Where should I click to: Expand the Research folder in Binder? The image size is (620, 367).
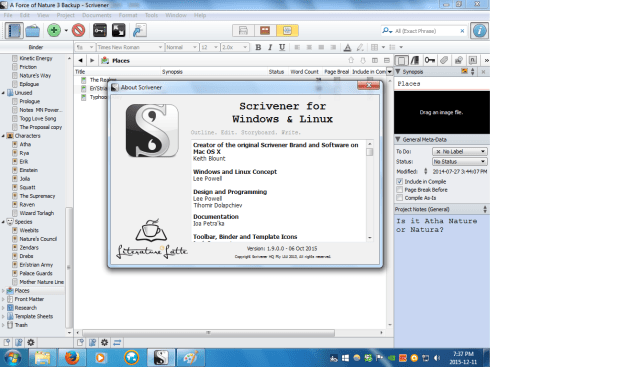pyautogui.click(x=3, y=308)
